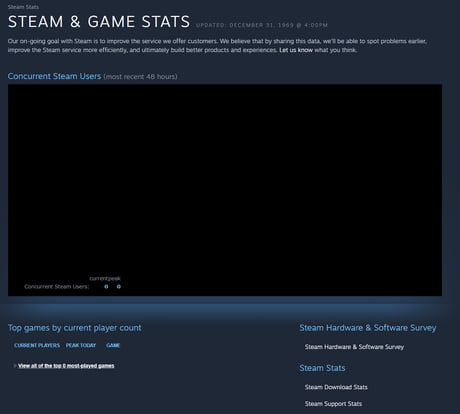
Task: Open the Steam Download Stats link
Action: click(336, 387)
